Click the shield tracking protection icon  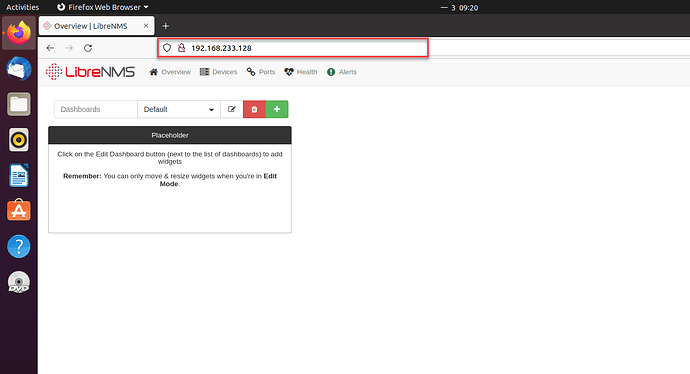click(167, 48)
